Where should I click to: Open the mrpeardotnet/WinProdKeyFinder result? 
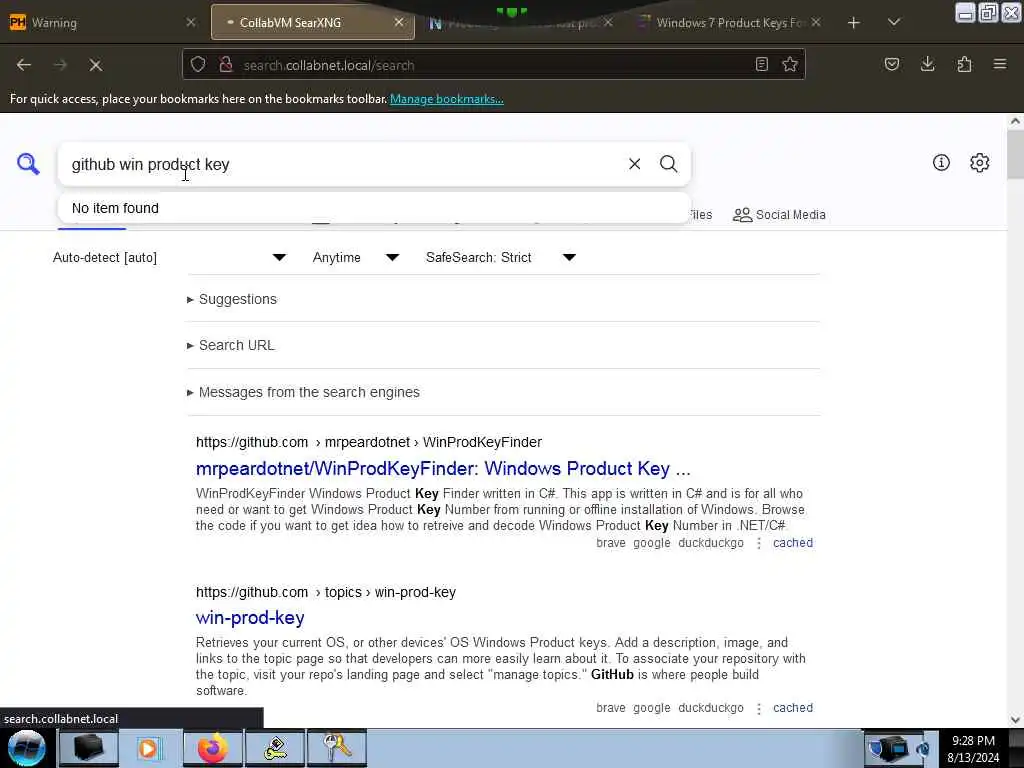443,469
